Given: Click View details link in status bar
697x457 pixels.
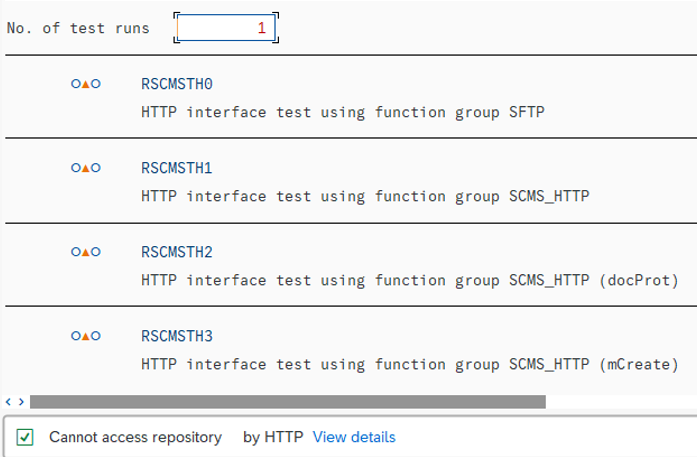Looking at the screenshot, I should point(354,437).
